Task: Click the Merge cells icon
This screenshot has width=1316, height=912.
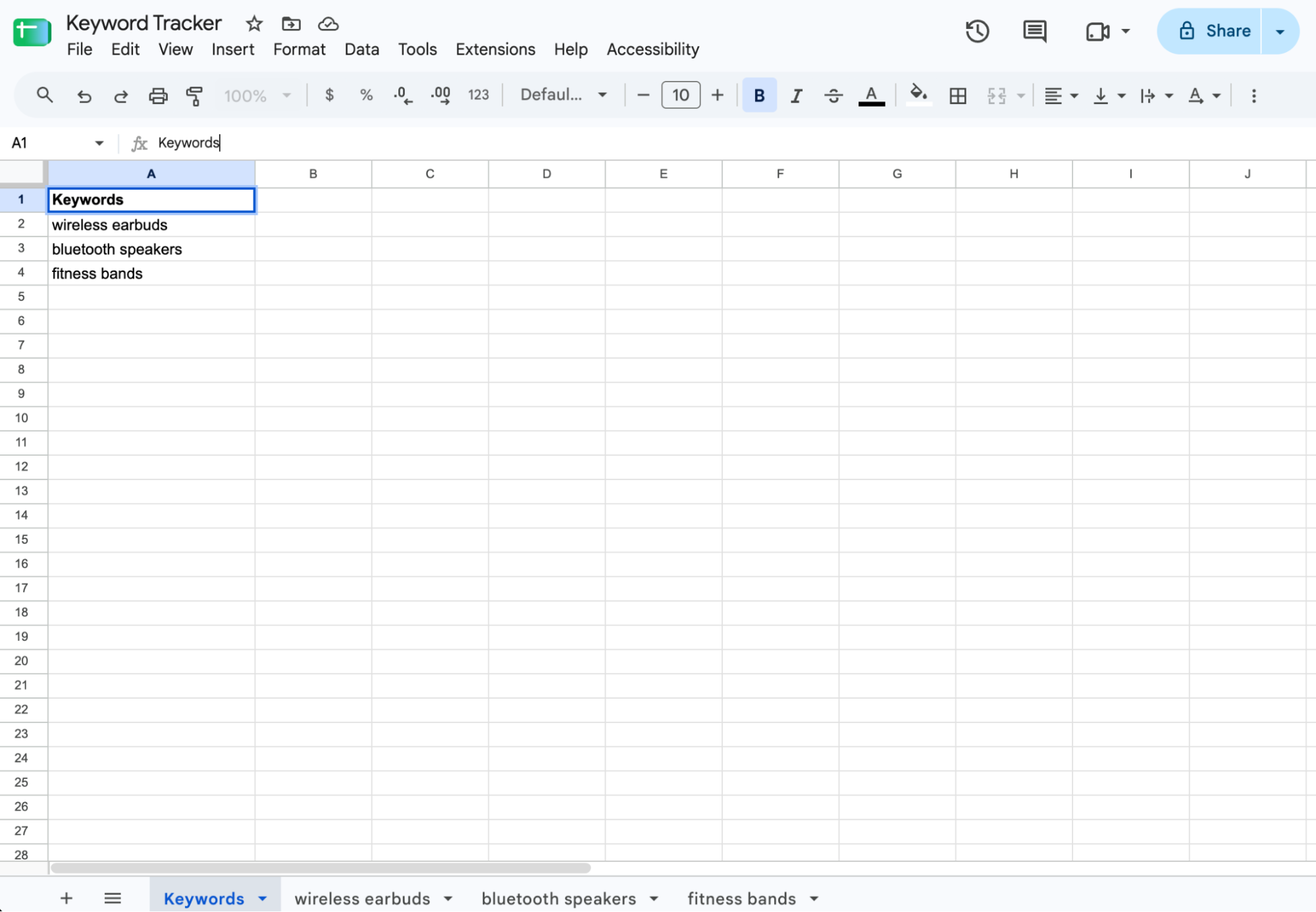Action: pyautogui.click(x=997, y=96)
